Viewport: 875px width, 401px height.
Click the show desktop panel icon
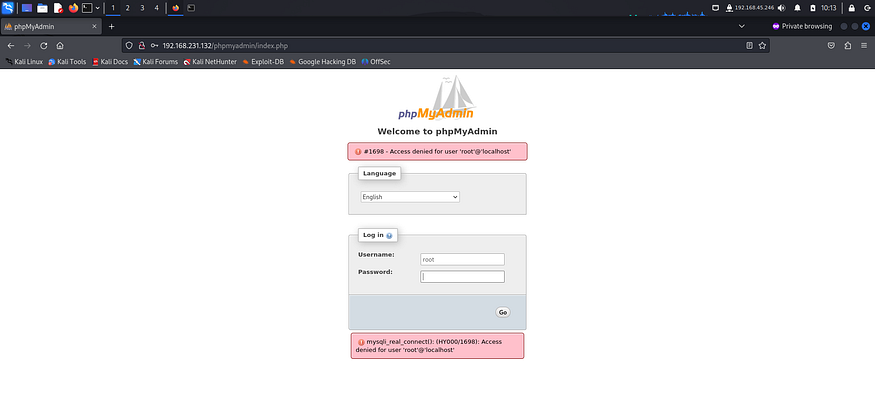click(27, 8)
